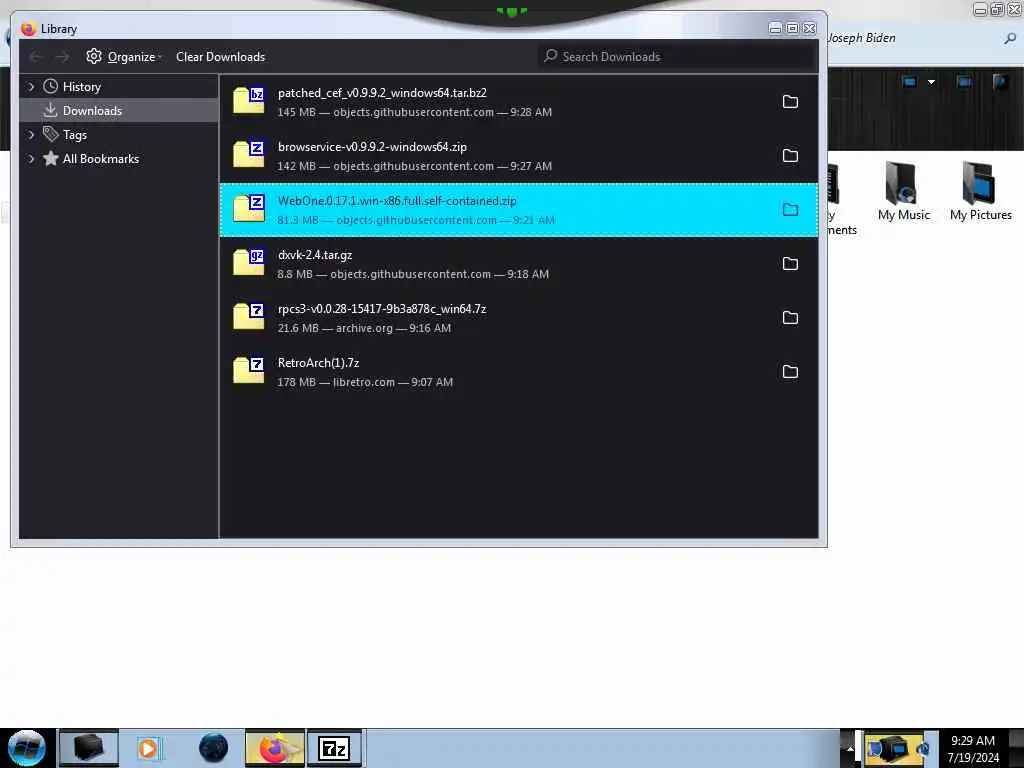Screen dimensions: 1024x768
Task: Click the rpcs3 7z file icon
Action: click(x=249, y=317)
